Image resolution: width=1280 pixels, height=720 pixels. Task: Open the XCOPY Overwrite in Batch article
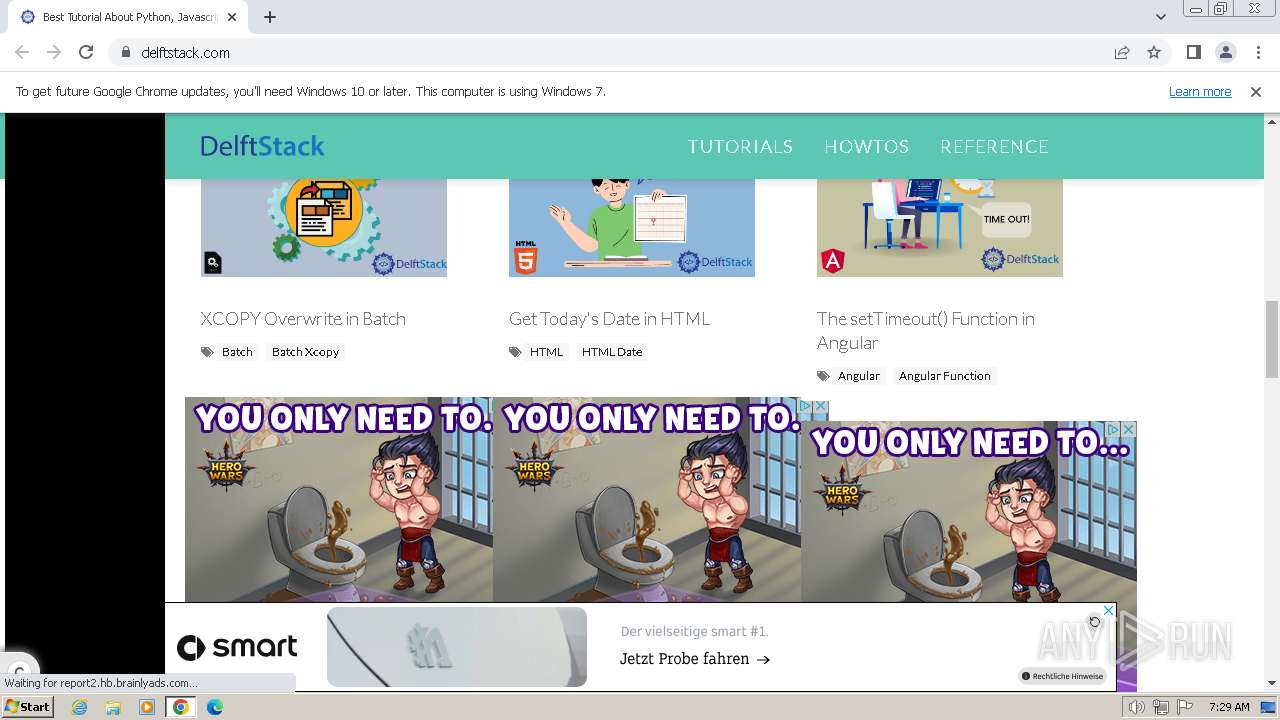[x=303, y=318]
